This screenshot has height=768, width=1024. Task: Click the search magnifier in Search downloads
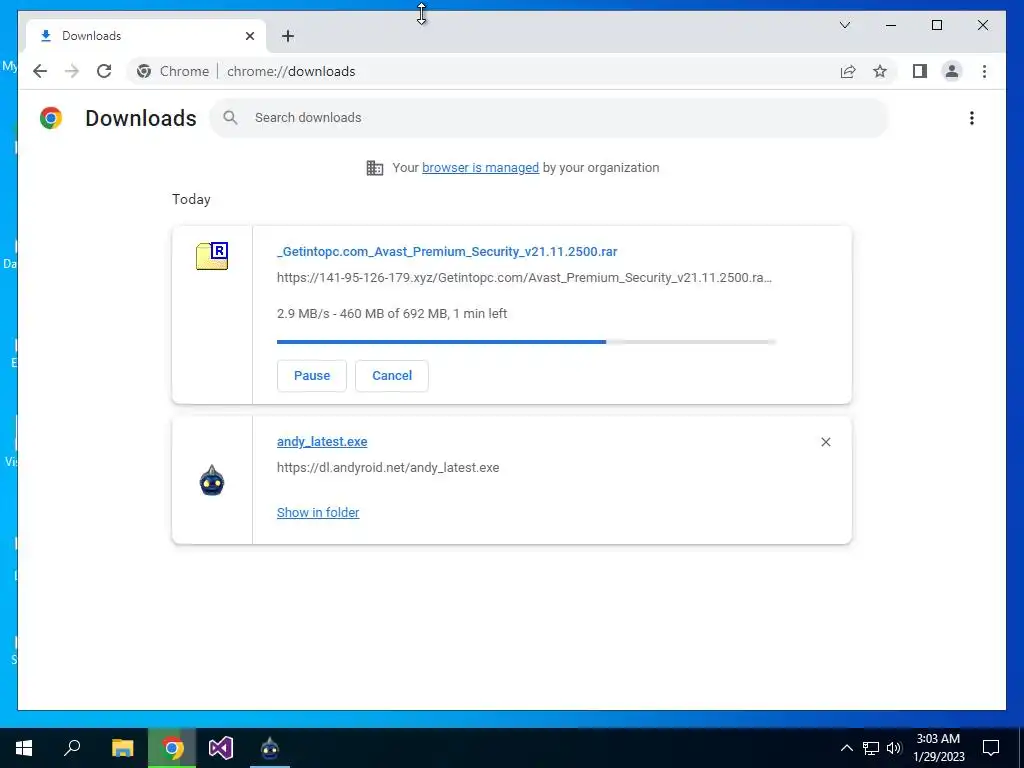tap(230, 118)
